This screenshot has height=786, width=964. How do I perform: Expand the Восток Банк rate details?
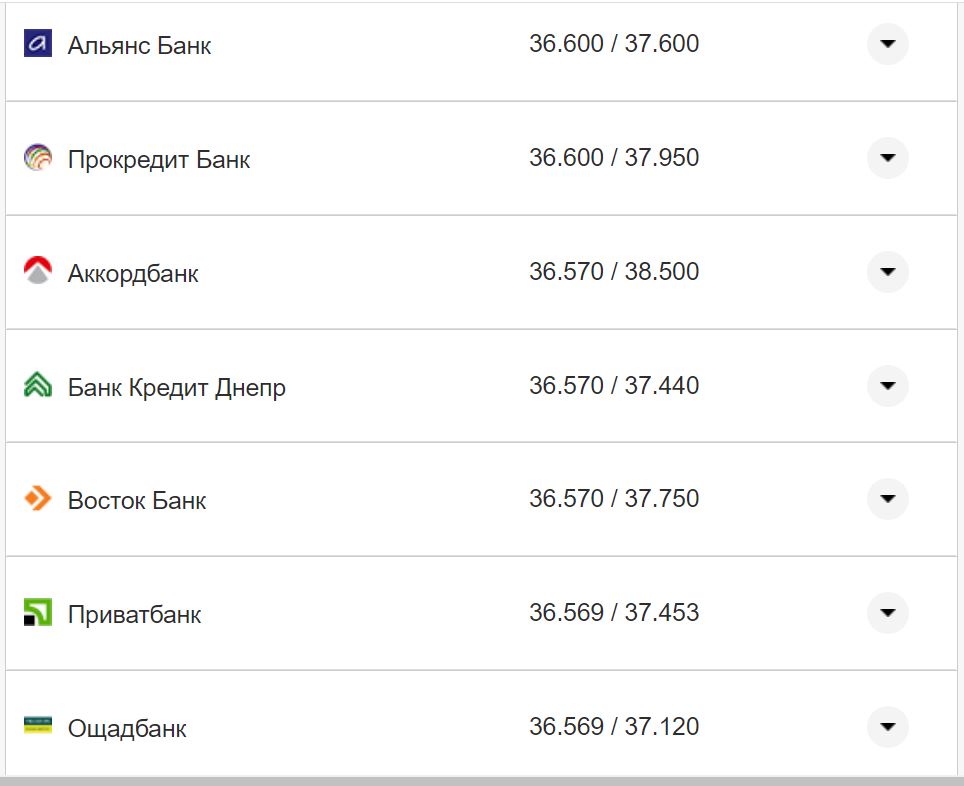(x=887, y=500)
